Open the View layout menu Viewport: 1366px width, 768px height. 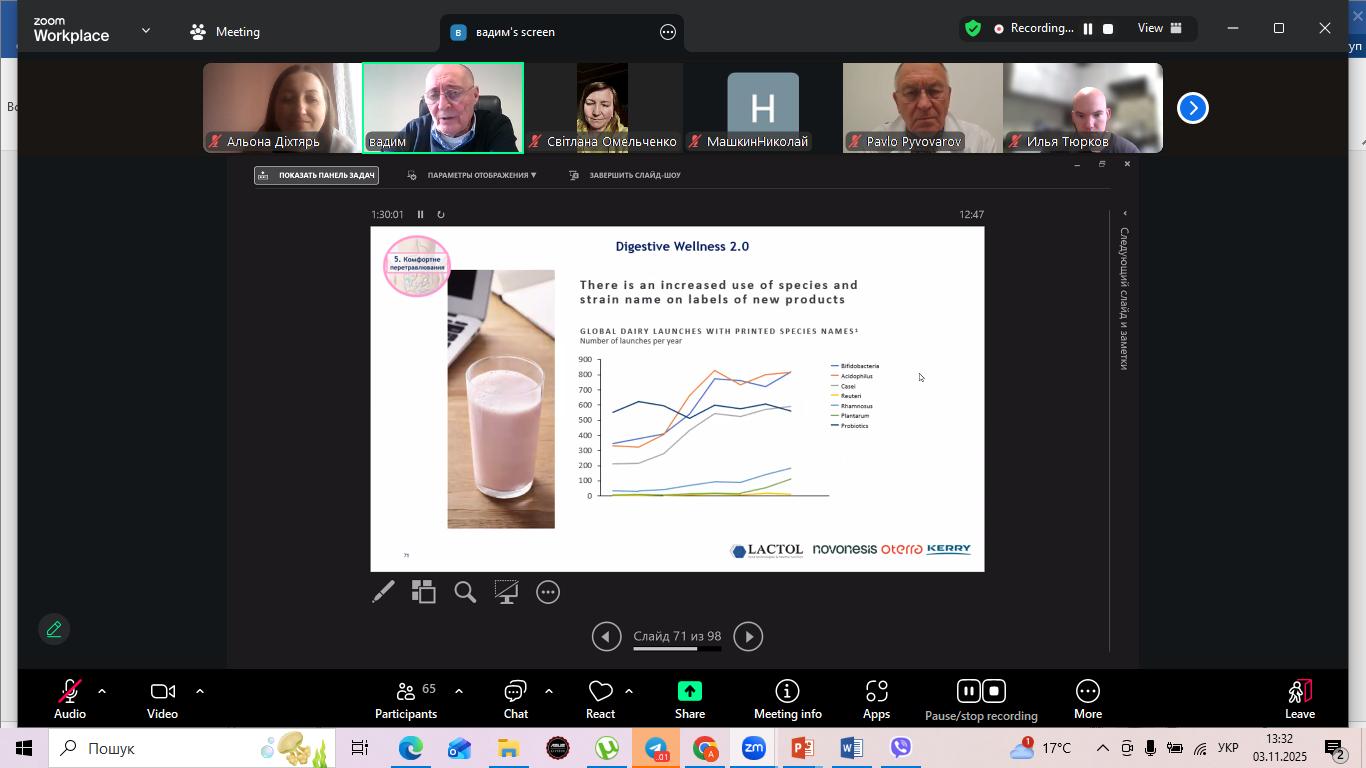[x=1159, y=29]
